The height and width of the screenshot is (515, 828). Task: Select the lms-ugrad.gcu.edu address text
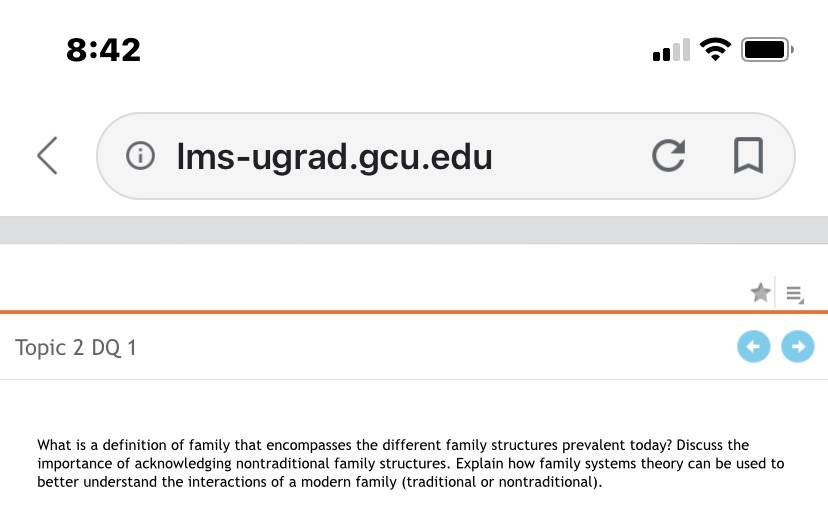click(x=335, y=157)
